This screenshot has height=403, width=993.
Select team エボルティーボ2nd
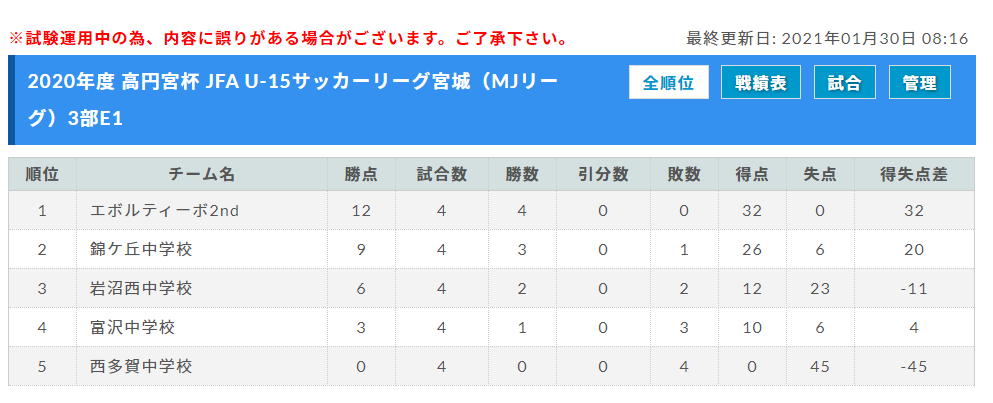click(x=165, y=211)
